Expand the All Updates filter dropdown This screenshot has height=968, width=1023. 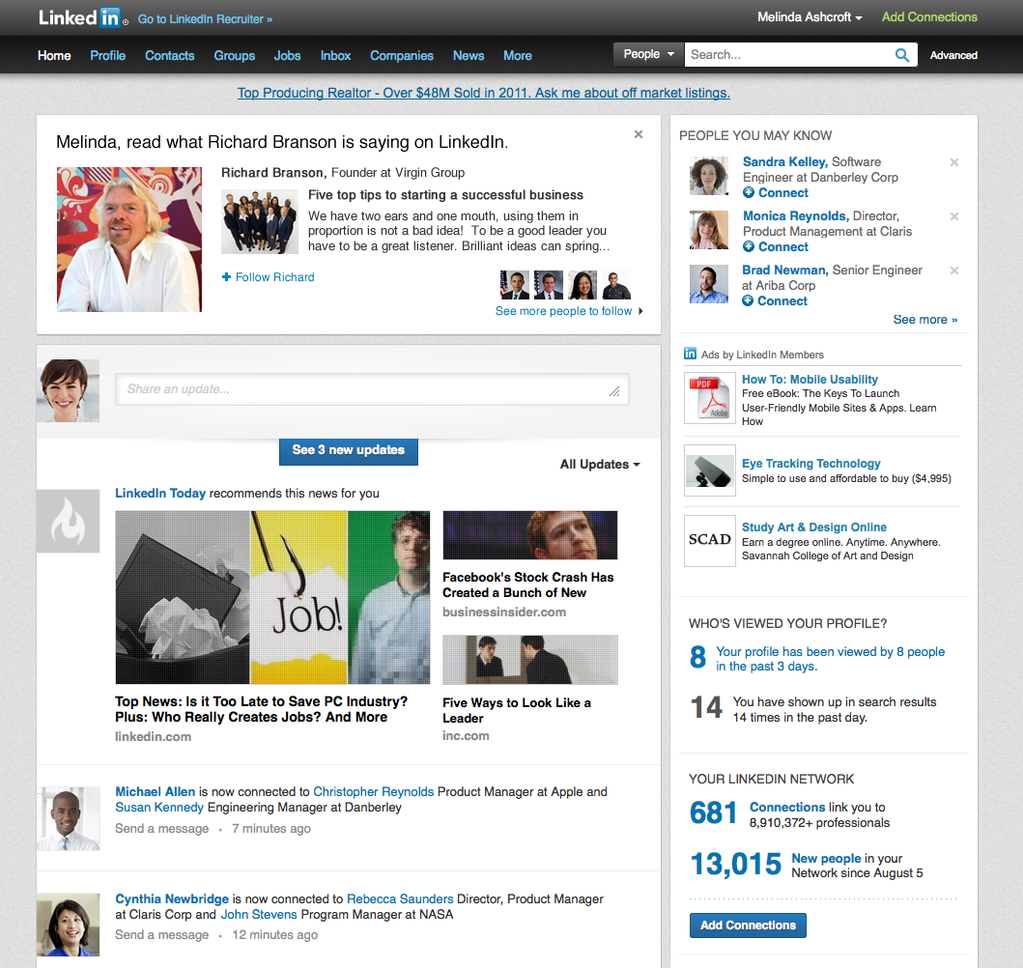pos(600,464)
